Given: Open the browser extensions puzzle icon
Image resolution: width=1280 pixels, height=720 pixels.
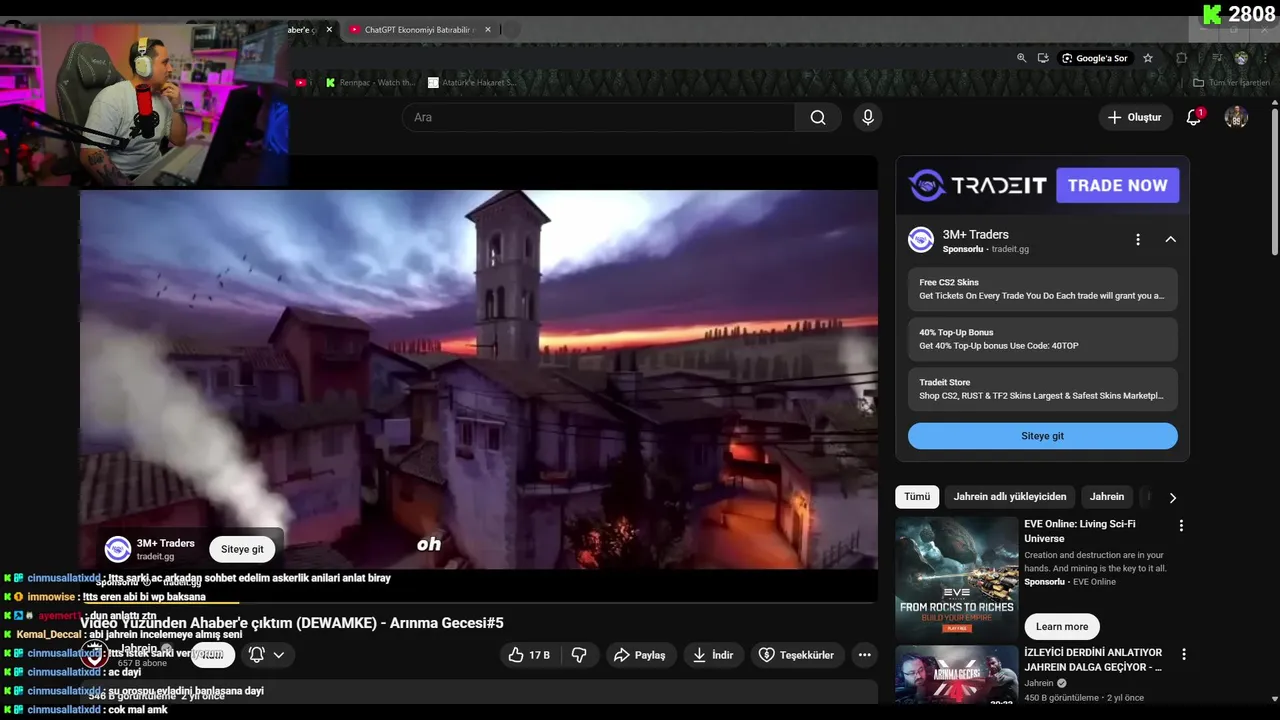Looking at the screenshot, I should (x=1181, y=58).
